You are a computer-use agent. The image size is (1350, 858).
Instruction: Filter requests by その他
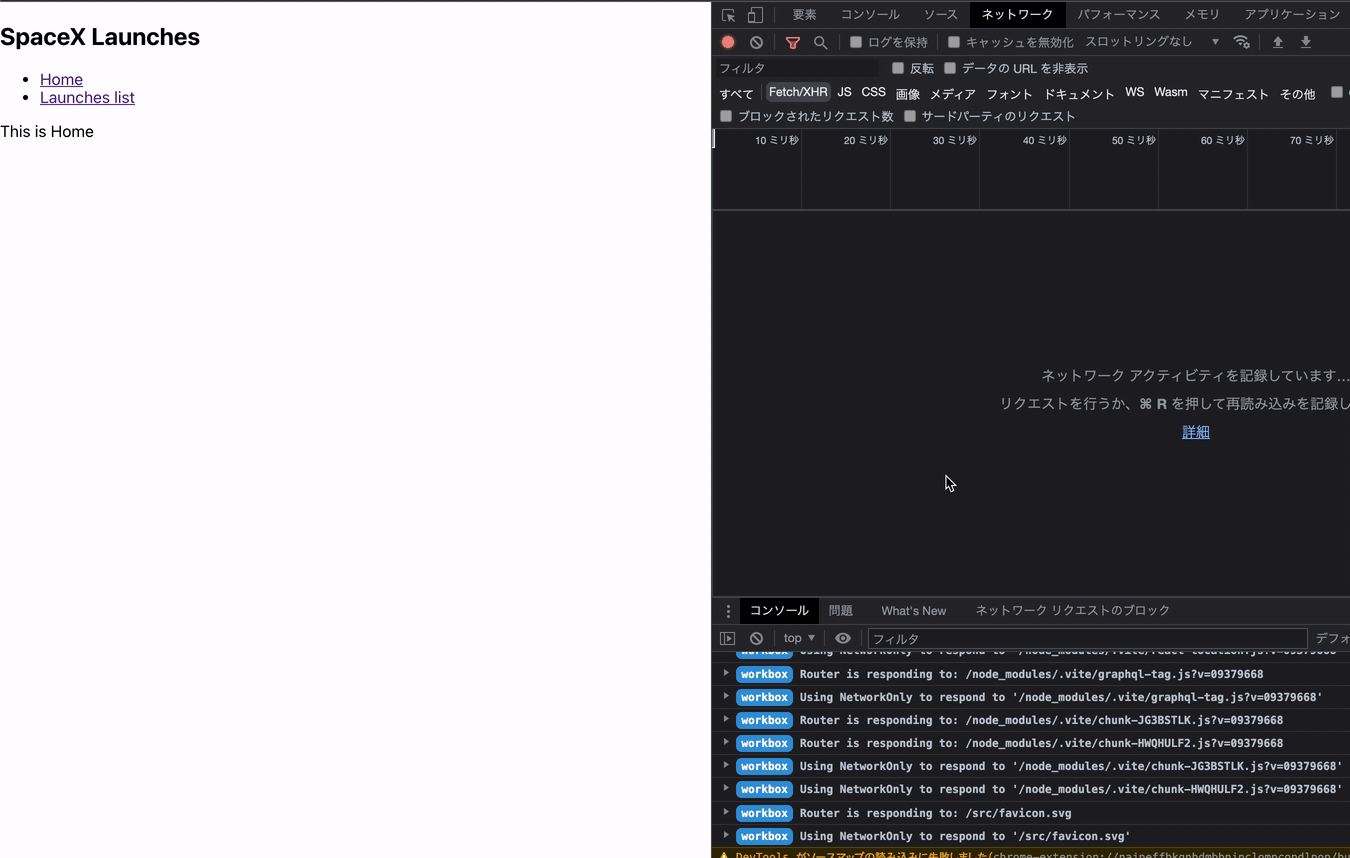tap(1297, 93)
